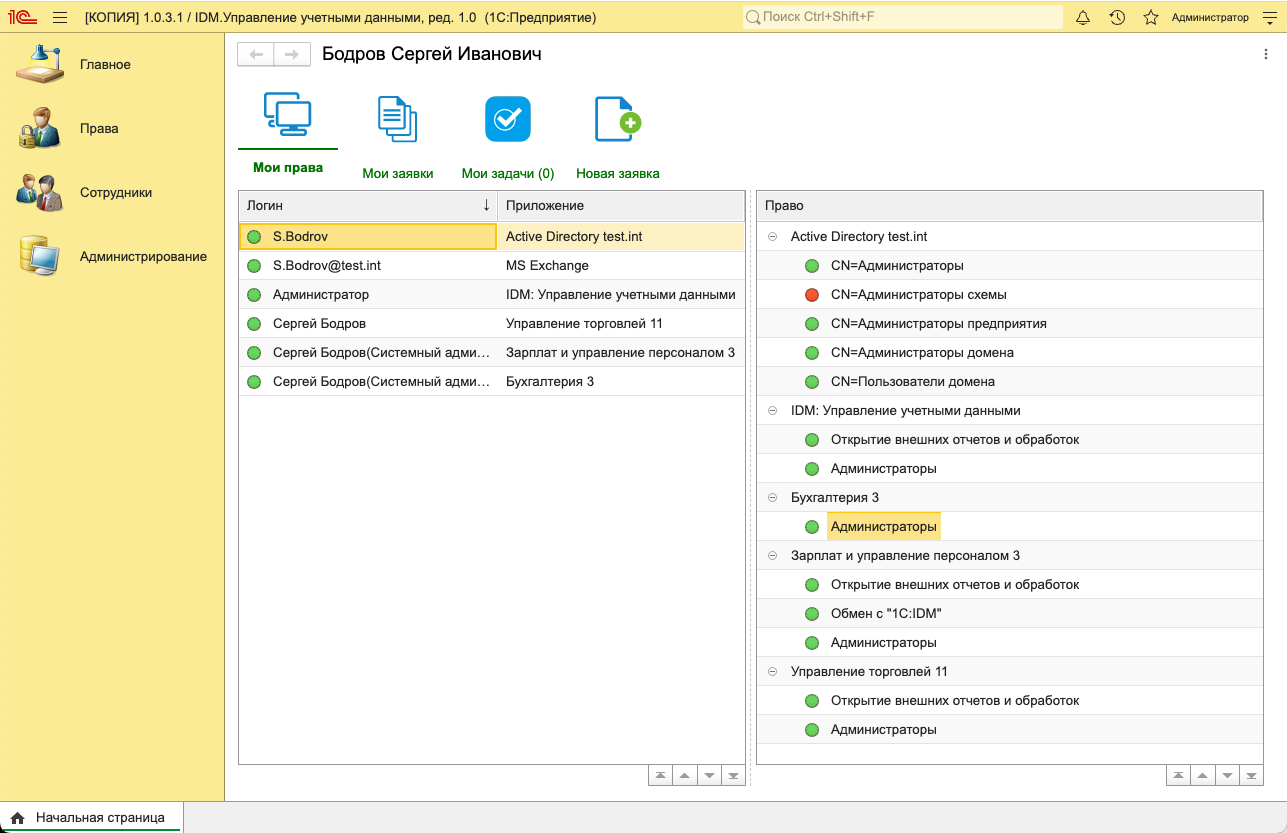
Task: Open the Мои права computer icon
Action: click(287, 115)
